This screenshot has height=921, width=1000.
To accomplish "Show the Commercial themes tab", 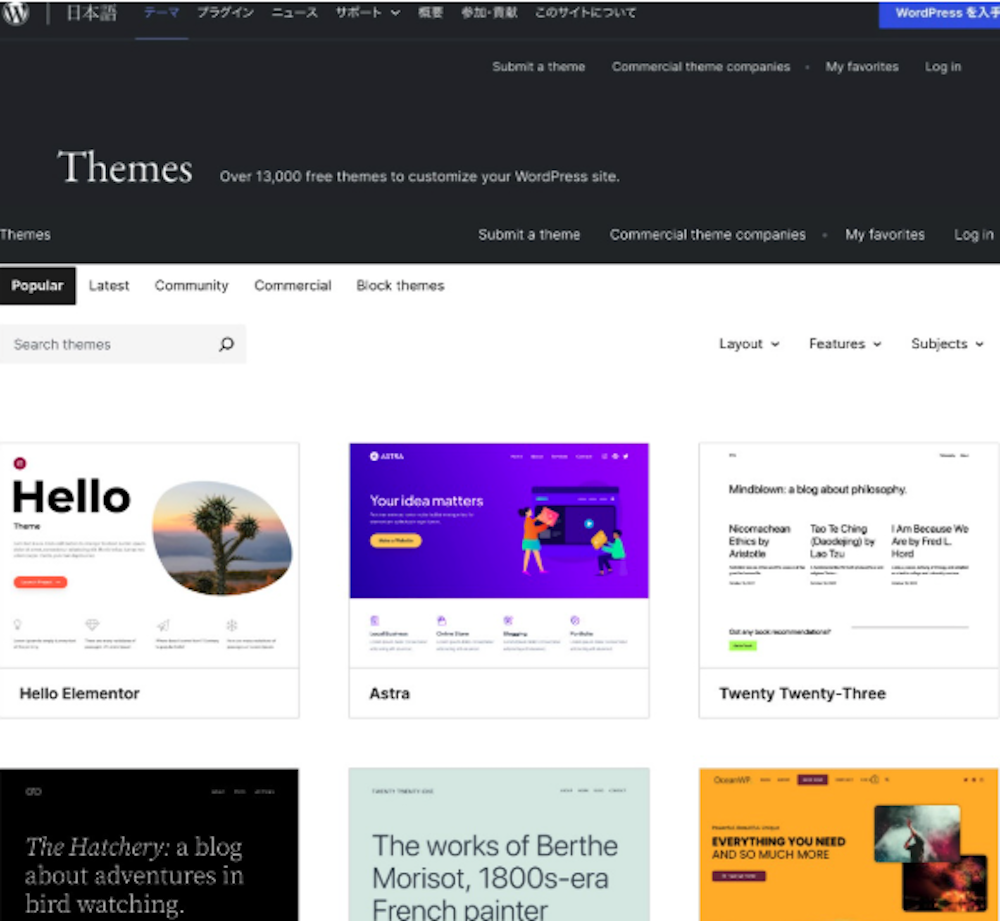I will tap(293, 286).
